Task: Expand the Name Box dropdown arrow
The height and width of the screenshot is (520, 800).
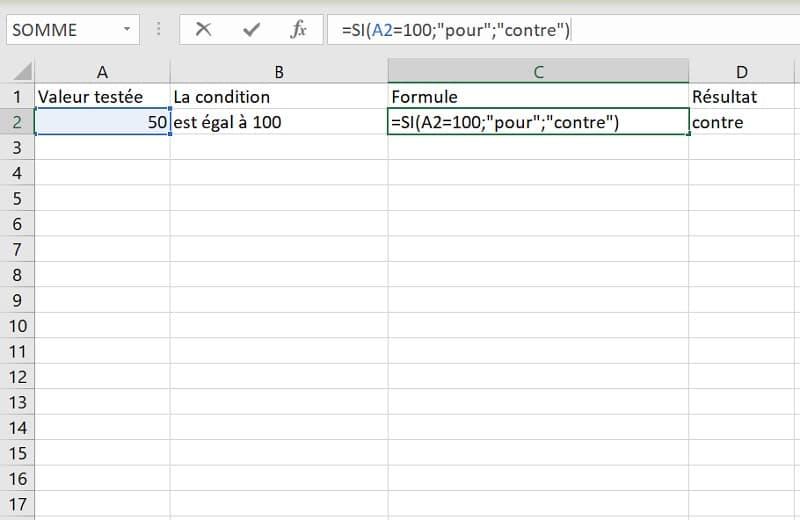Action: click(x=126, y=30)
